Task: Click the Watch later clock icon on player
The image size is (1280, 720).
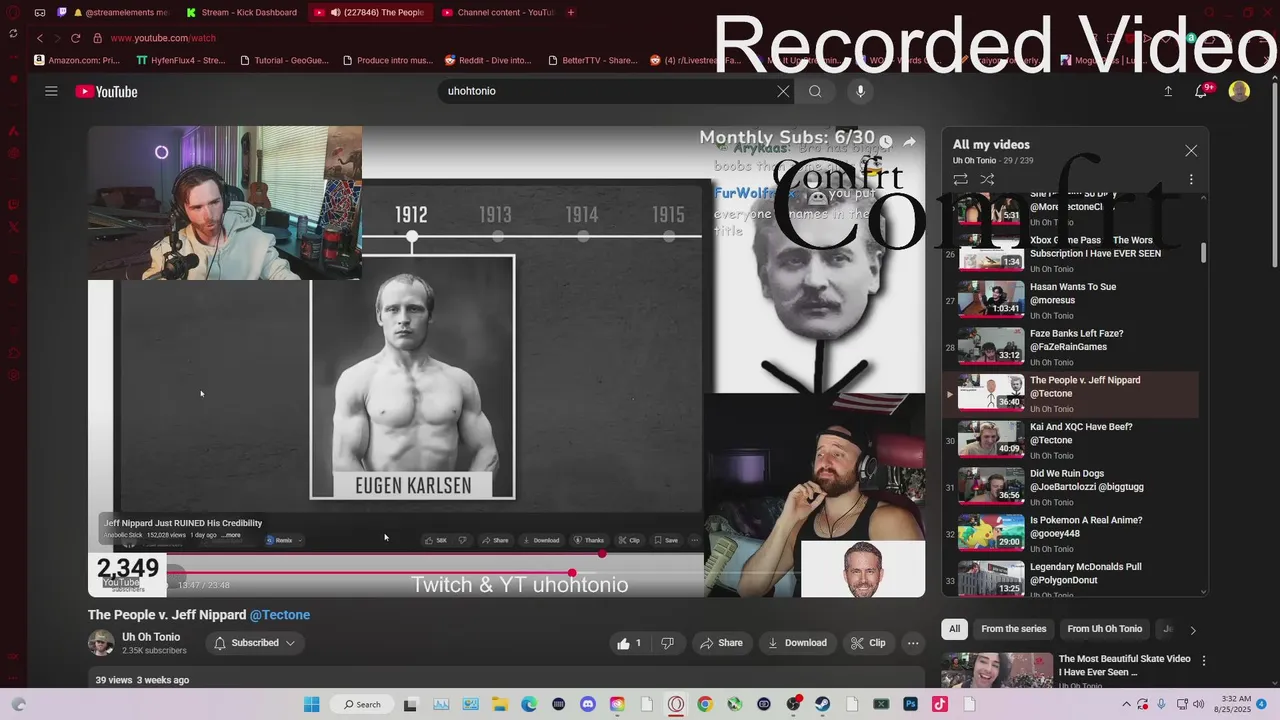Action: tap(885, 142)
